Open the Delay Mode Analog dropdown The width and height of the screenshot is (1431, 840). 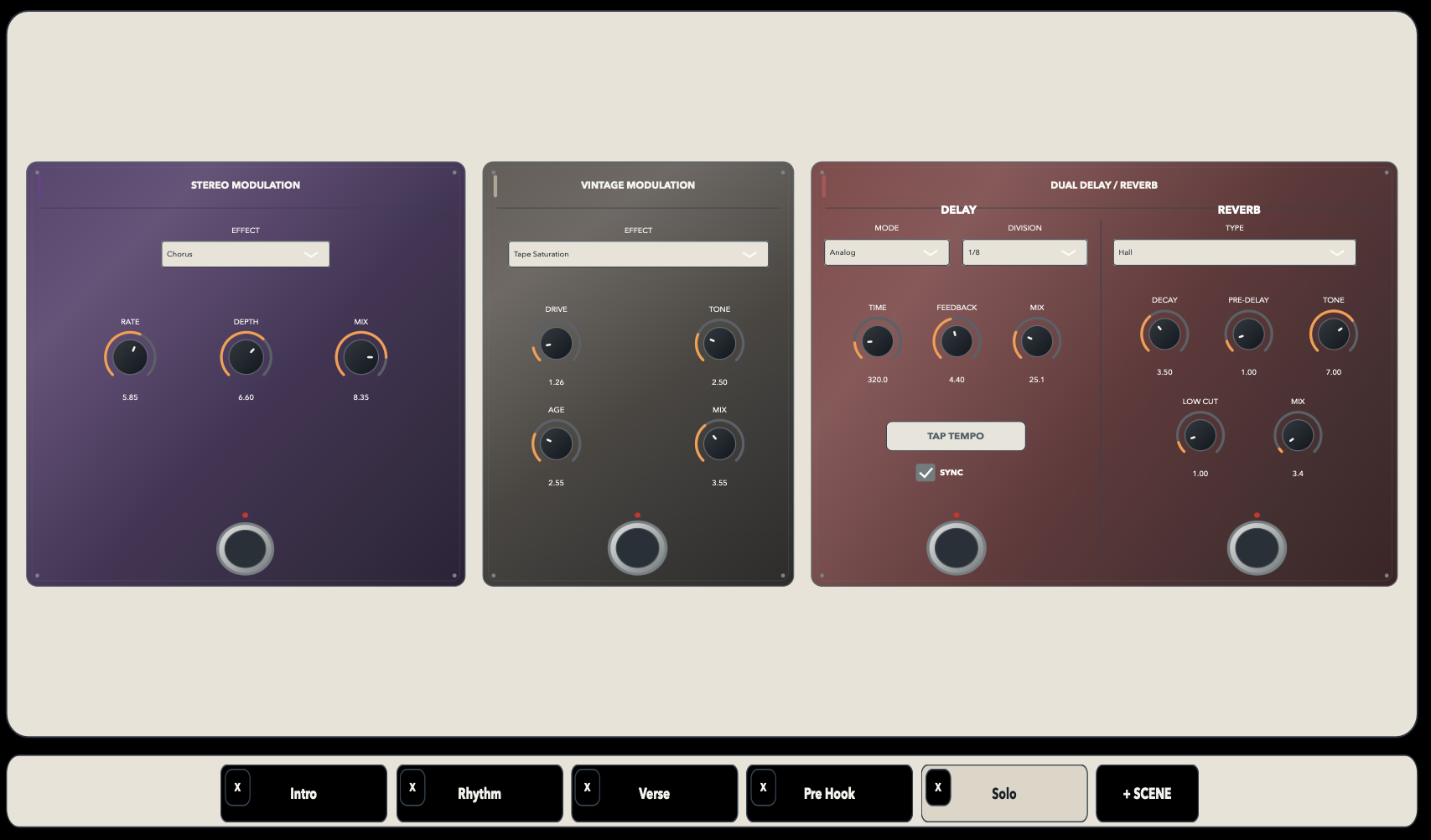coord(887,252)
